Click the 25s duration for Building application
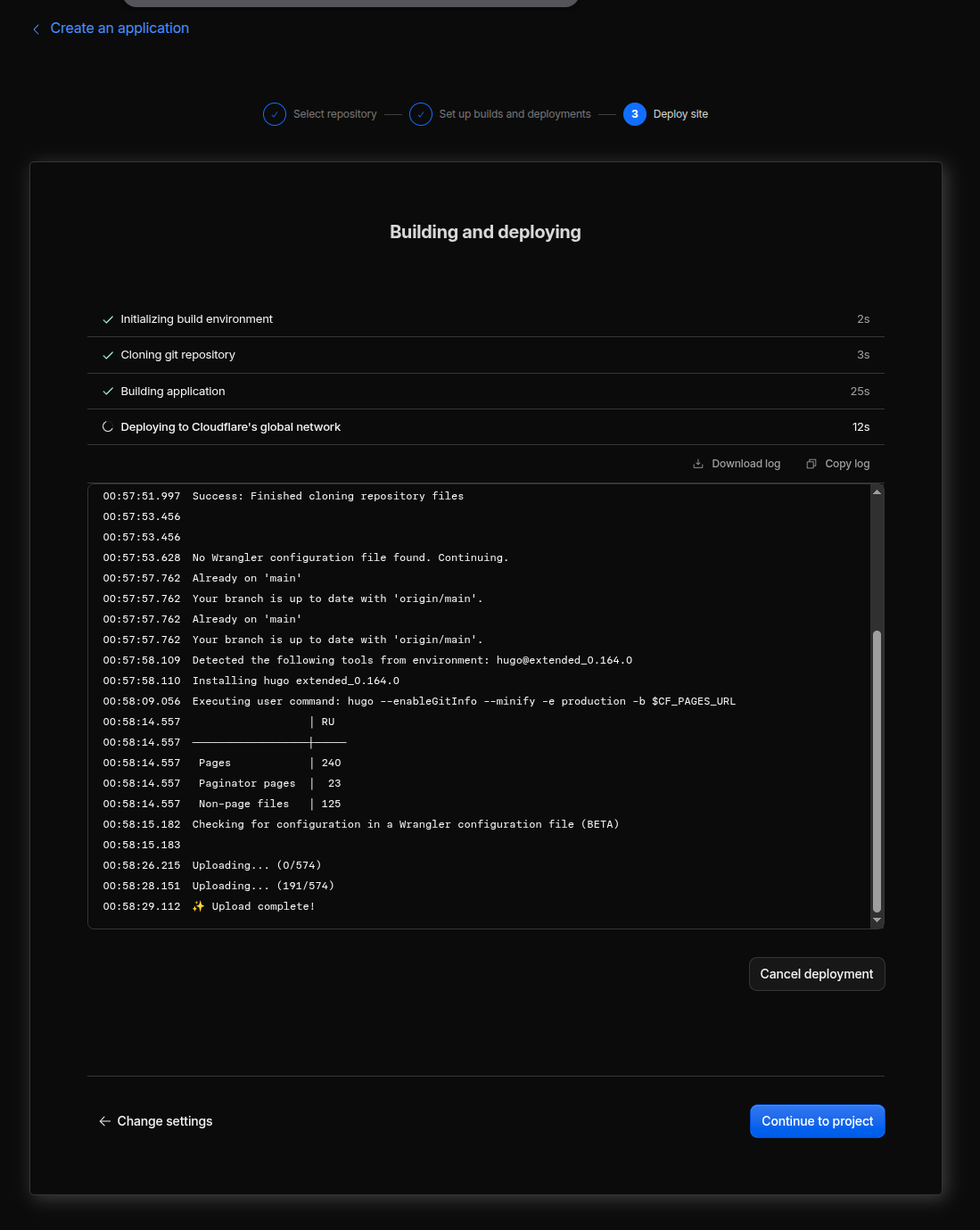Image resolution: width=980 pixels, height=1230 pixels. pyautogui.click(x=860, y=392)
